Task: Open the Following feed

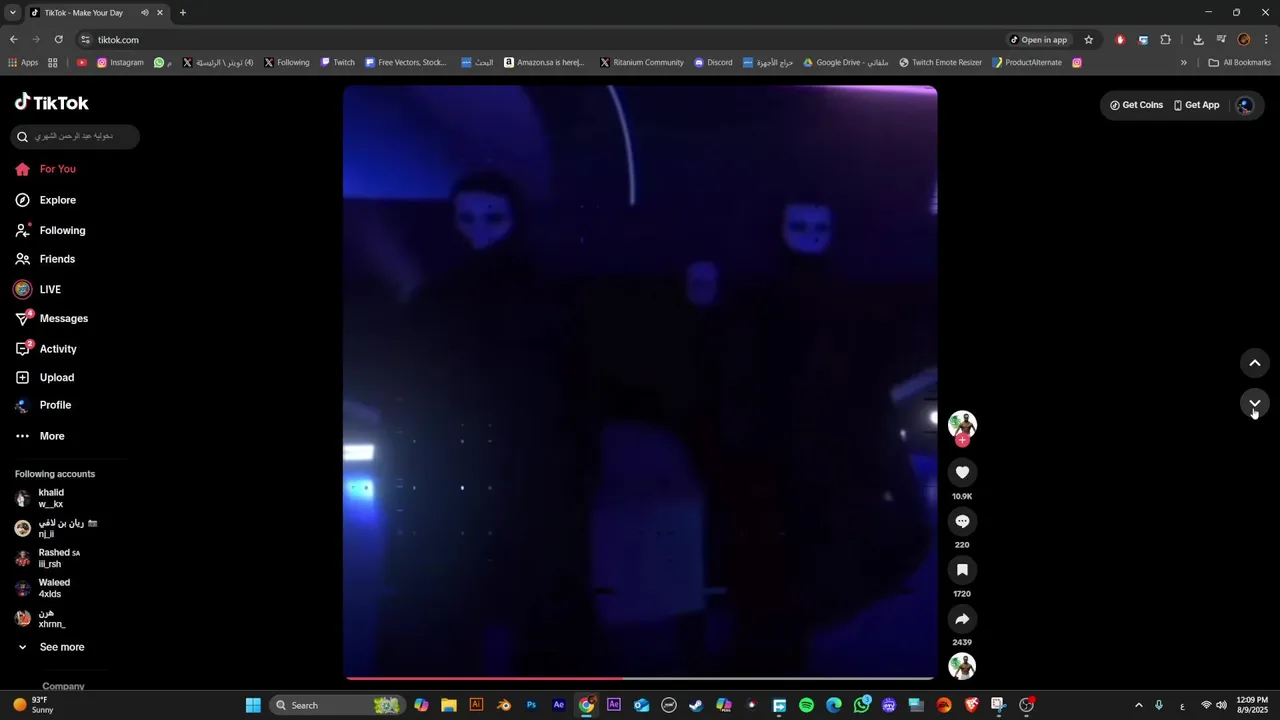Action: point(50,230)
